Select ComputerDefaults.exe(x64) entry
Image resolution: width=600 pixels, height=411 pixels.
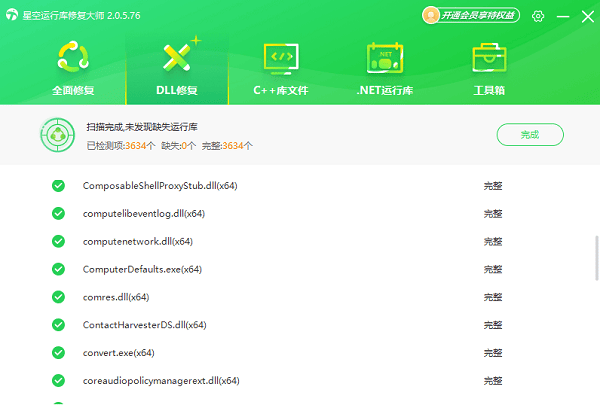pyautogui.click(x=142, y=269)
